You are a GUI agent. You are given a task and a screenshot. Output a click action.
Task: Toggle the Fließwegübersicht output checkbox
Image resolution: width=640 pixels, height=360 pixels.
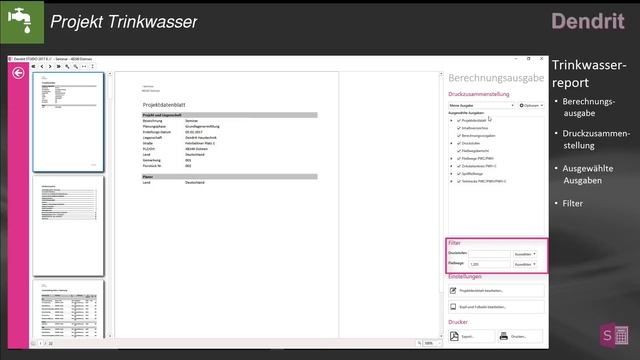coord(459,151)
